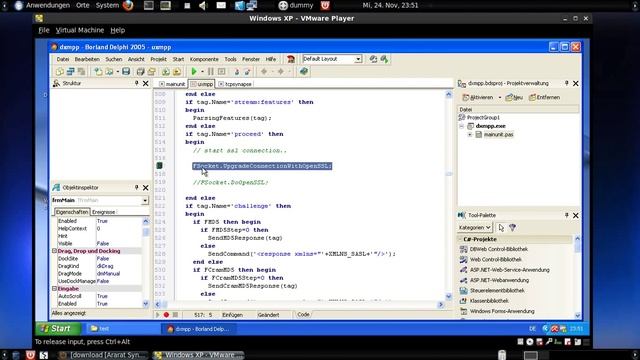The height and width of the screenshot is (360, 640).
Task: Collapse the Drag, Drop und Docking category
Action: (54, 251)
